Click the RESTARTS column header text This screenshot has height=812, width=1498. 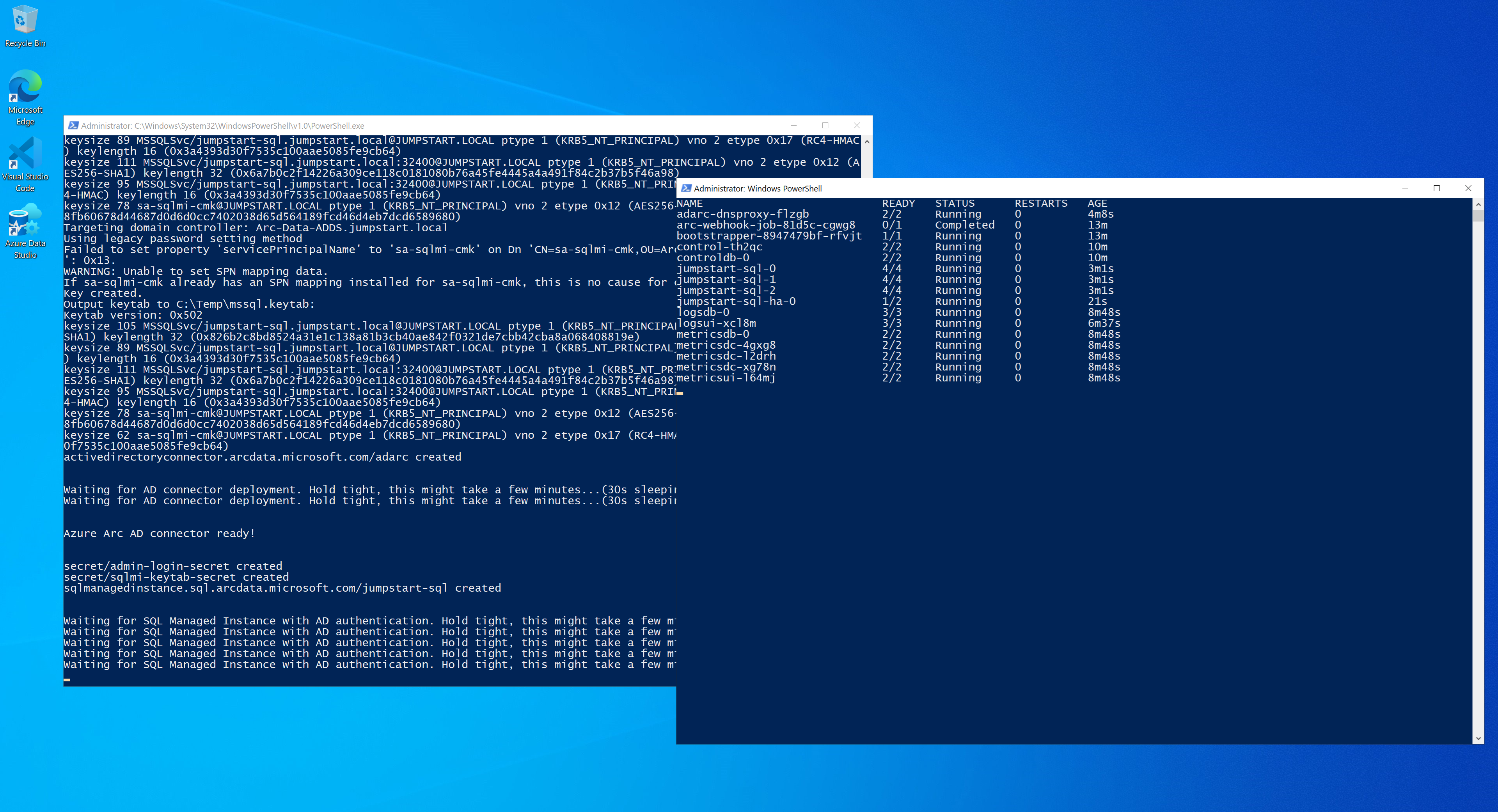1041,204
